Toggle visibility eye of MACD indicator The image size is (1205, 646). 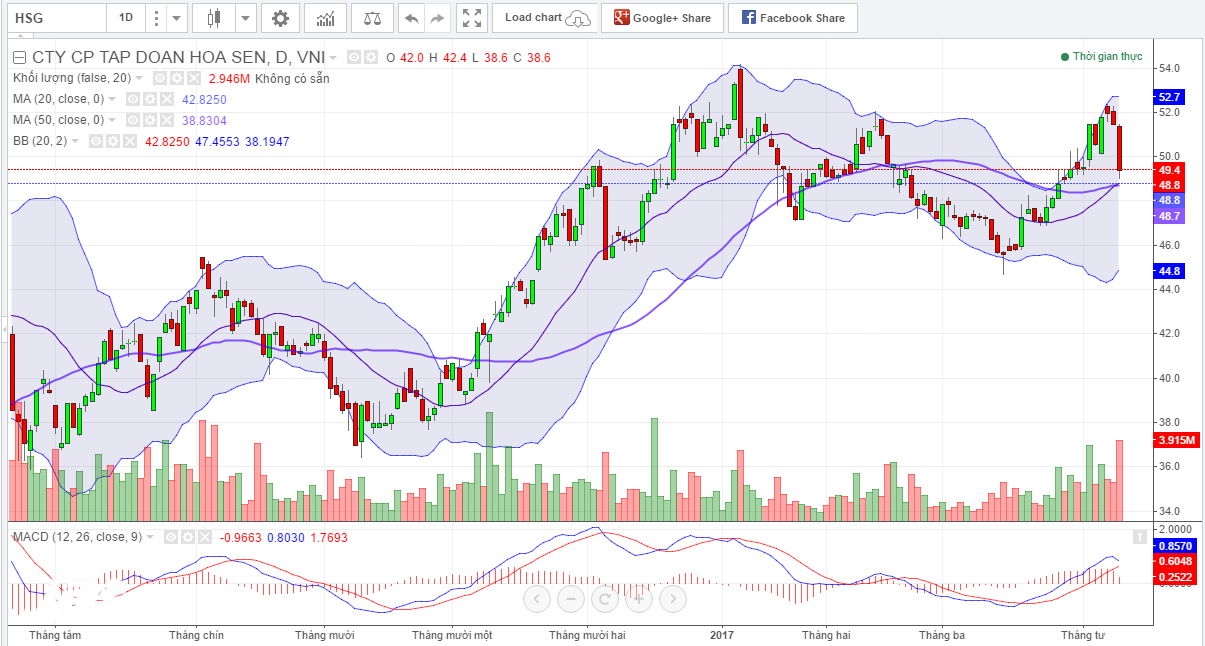click(171, 537)
